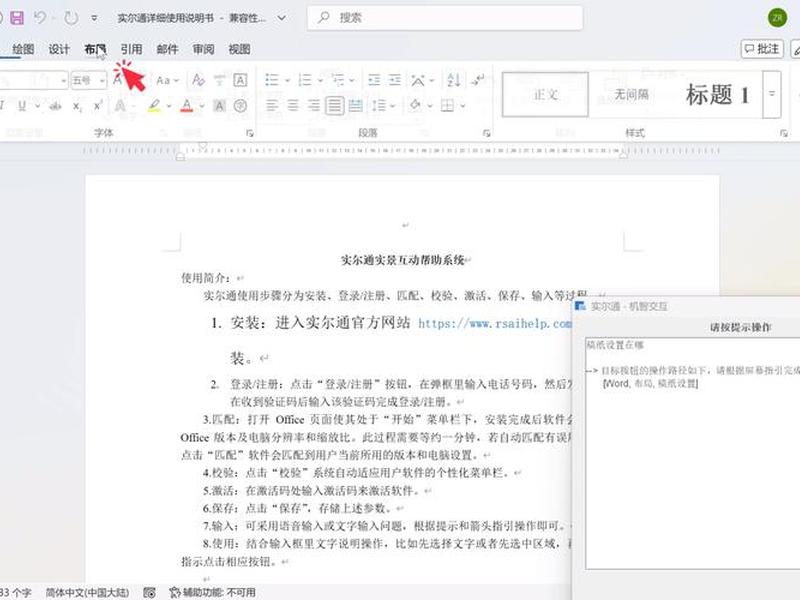Expand the underline style arrow
This screenshot has width=800, height=600.
(x=37, y=106)
